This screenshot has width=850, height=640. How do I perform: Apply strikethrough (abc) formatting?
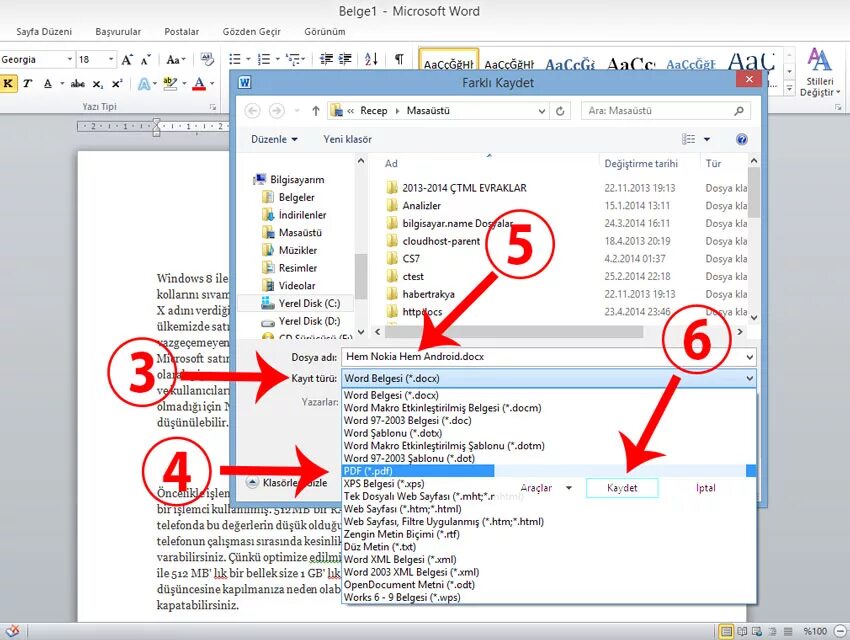coord(78,83)
